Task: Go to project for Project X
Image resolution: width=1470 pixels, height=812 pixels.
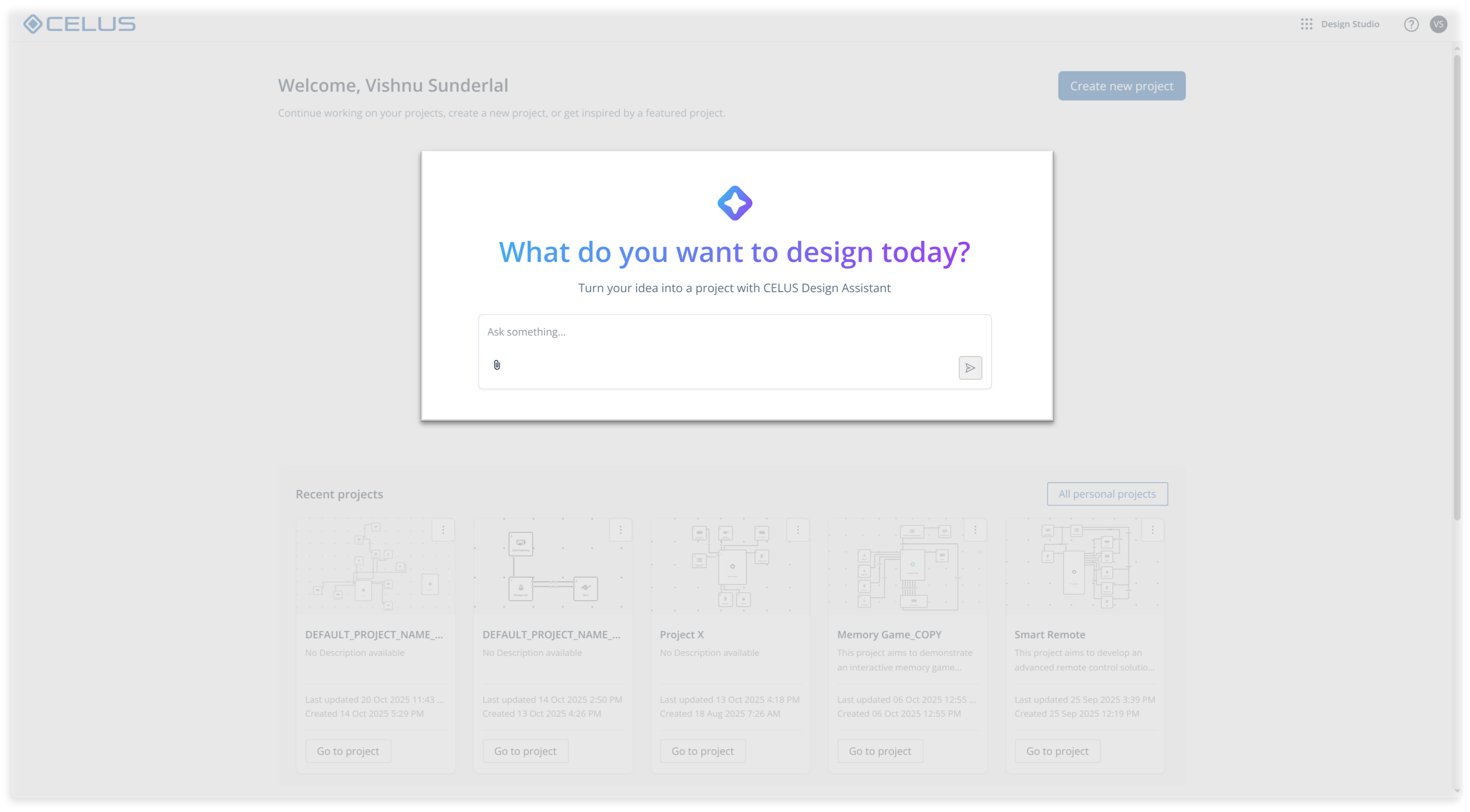Action: tap(703, 751)
